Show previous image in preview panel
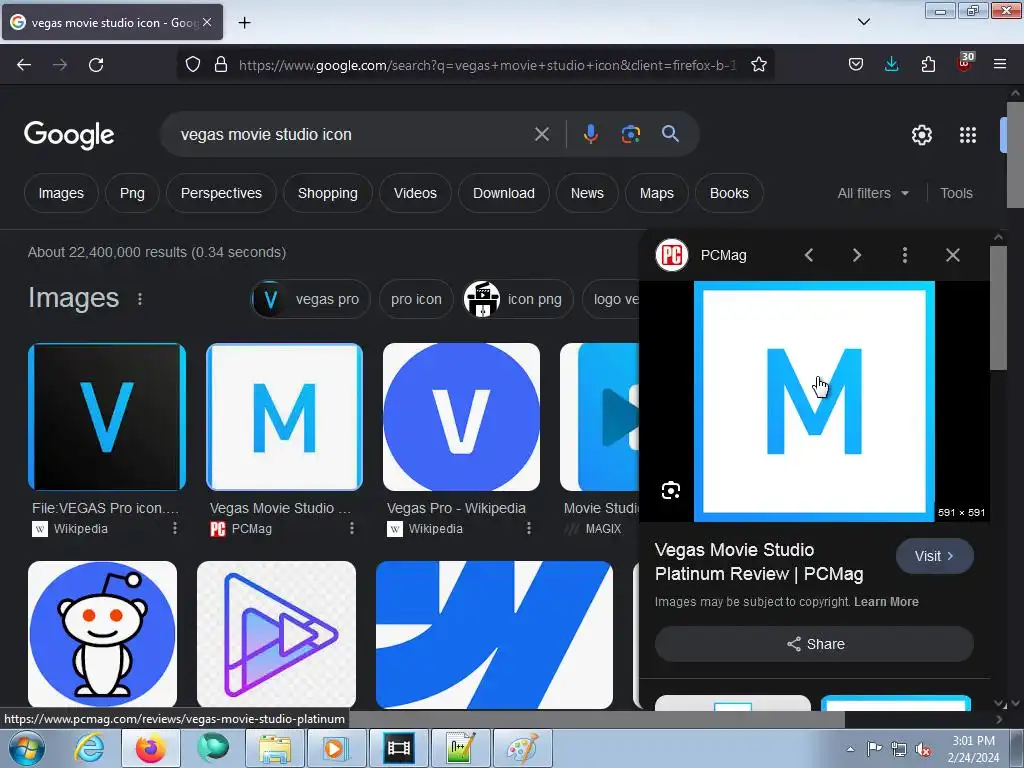This screenshot has height=768, width=1024. coord(809,255)
